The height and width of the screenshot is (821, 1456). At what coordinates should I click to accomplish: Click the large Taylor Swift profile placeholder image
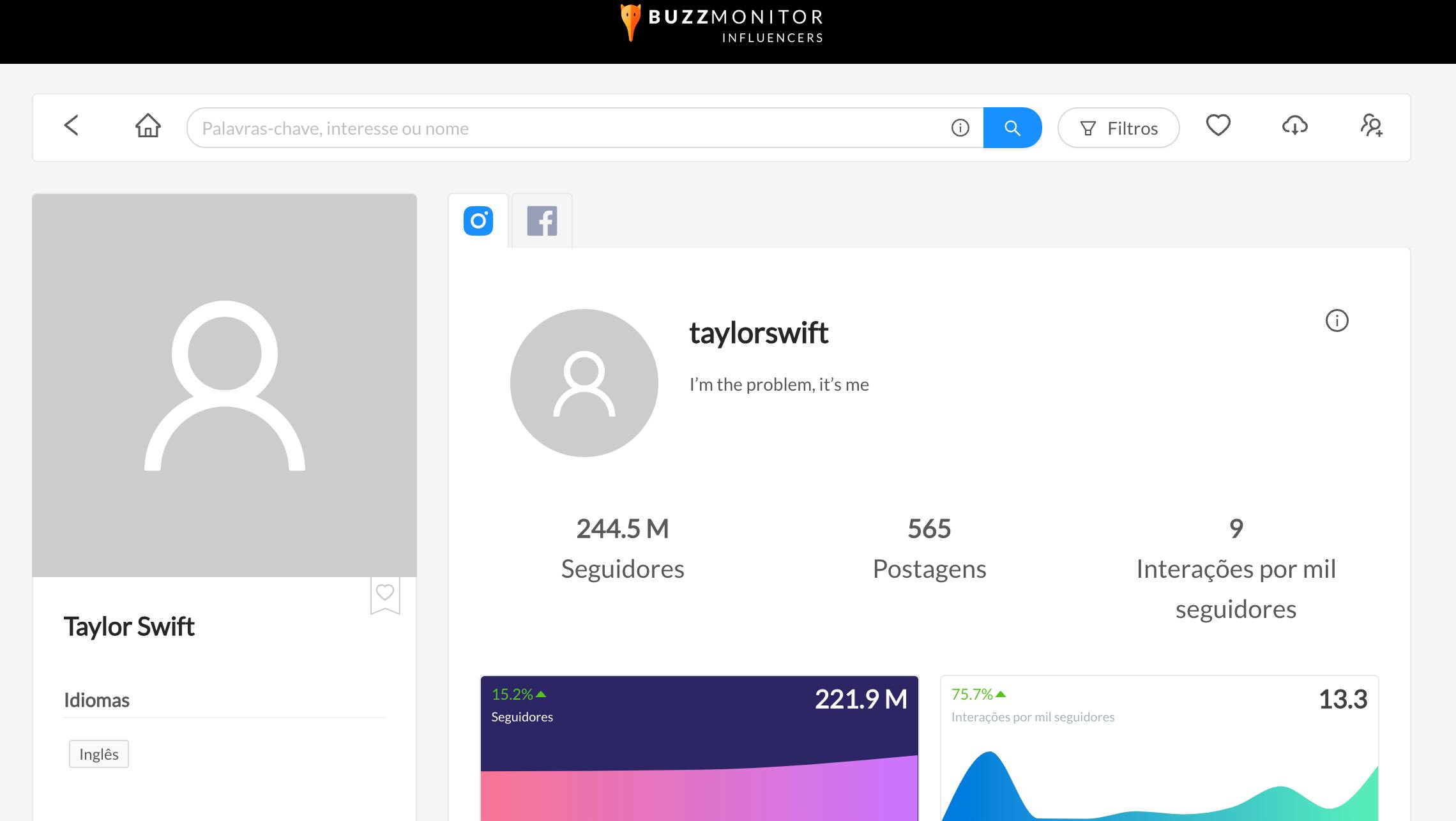[x=225, y=386]
